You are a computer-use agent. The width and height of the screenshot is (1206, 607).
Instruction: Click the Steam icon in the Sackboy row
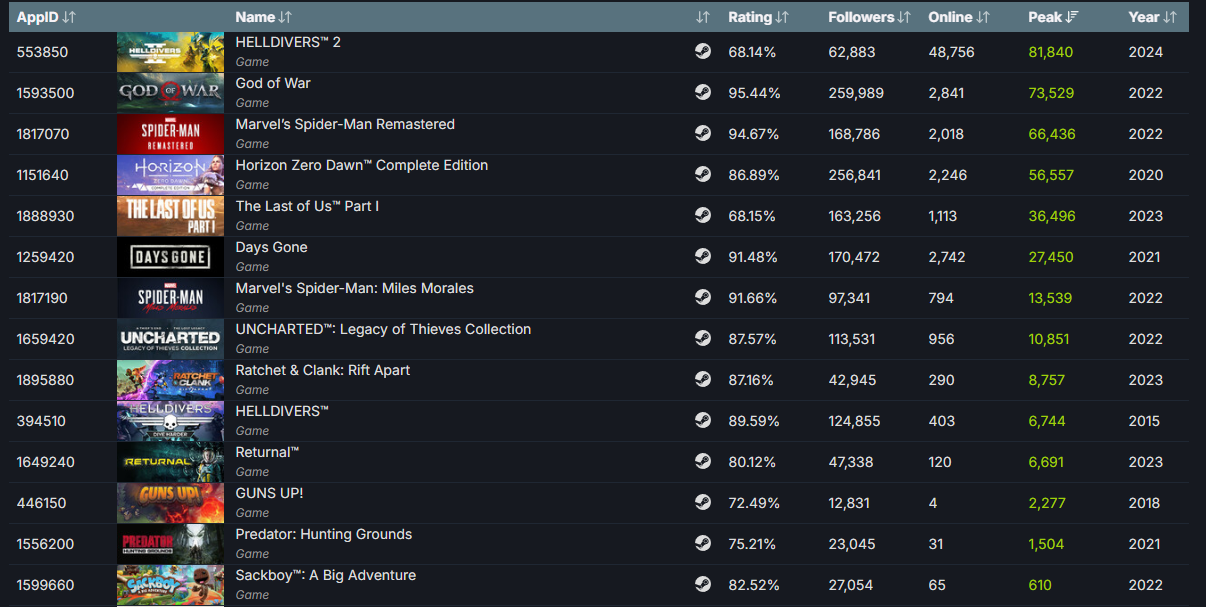click(703, 584)
